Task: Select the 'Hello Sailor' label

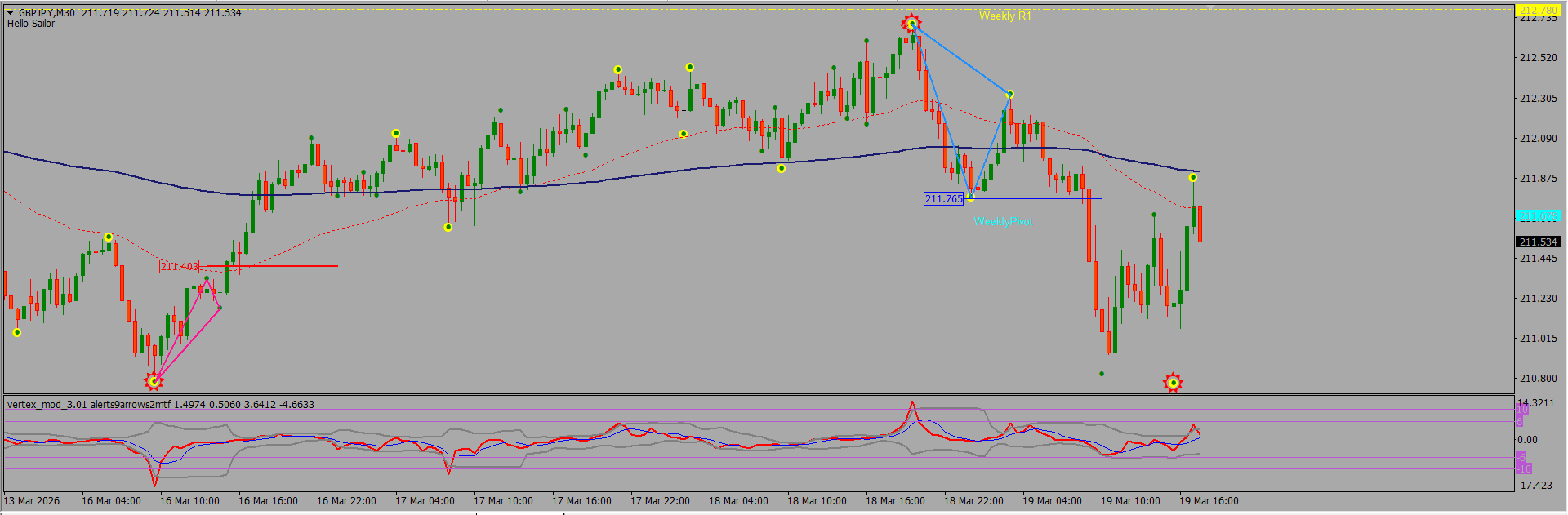Action: [x=31, y=24]
